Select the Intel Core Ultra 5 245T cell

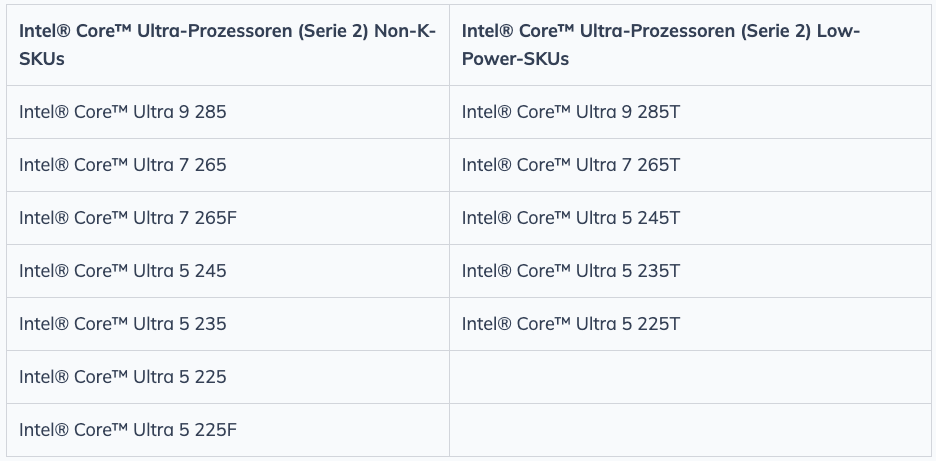click(x=690, y=218)
